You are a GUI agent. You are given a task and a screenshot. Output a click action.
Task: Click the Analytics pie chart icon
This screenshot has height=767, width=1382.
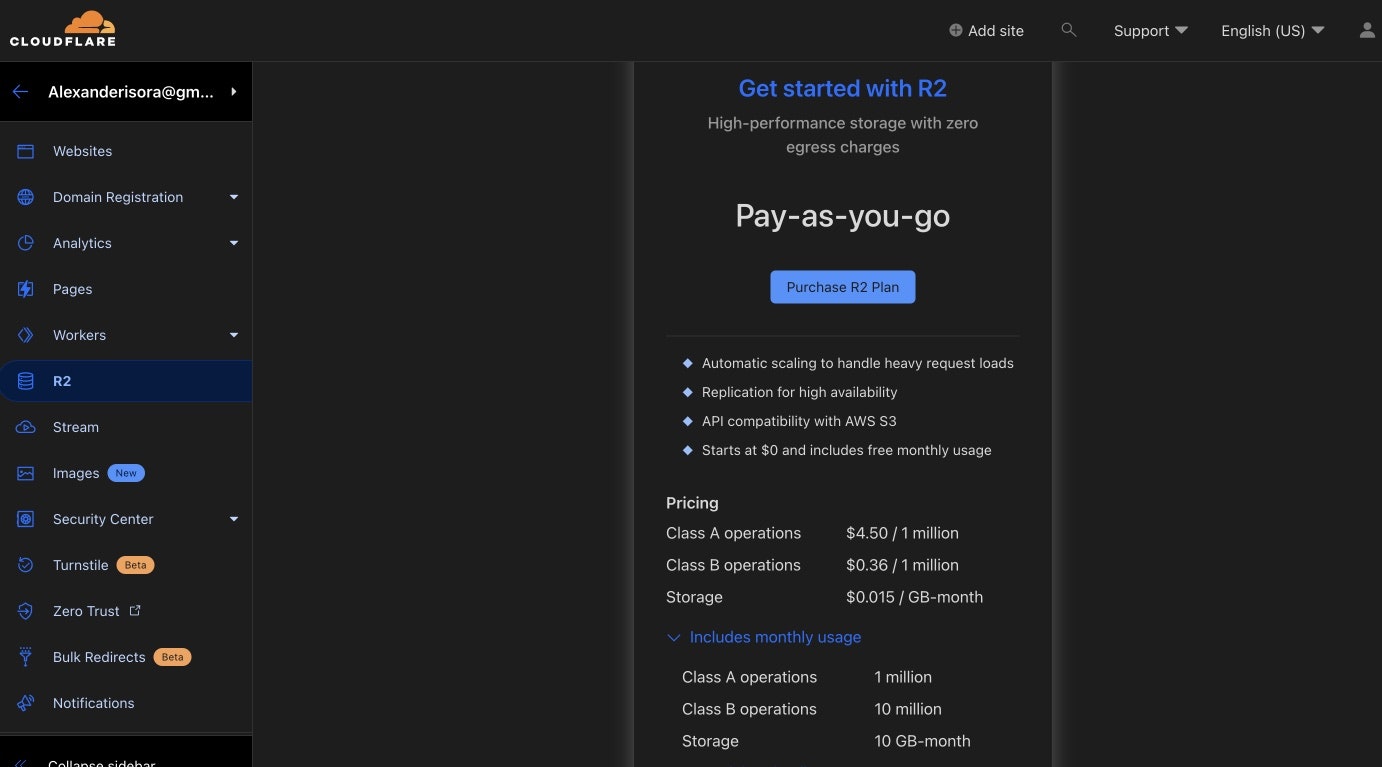(x=26, y=243)
